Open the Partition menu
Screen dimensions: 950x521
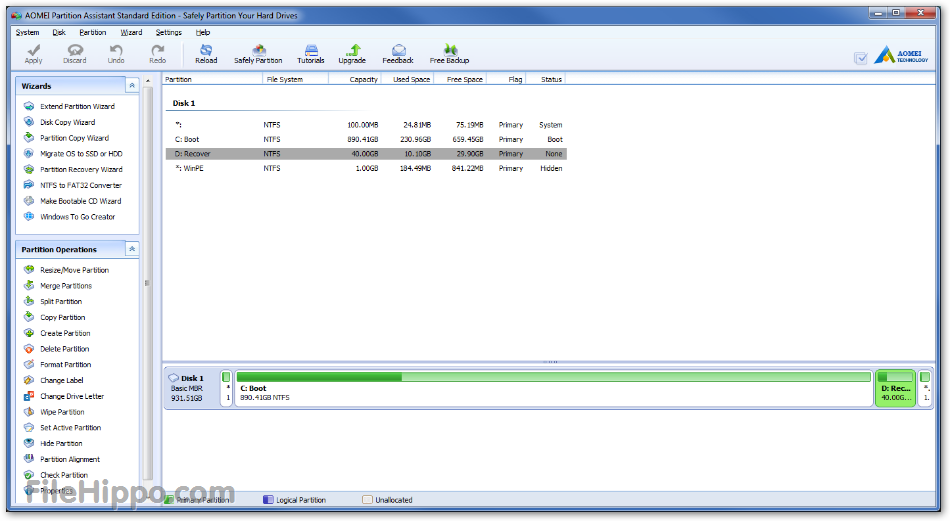[93, 32]
